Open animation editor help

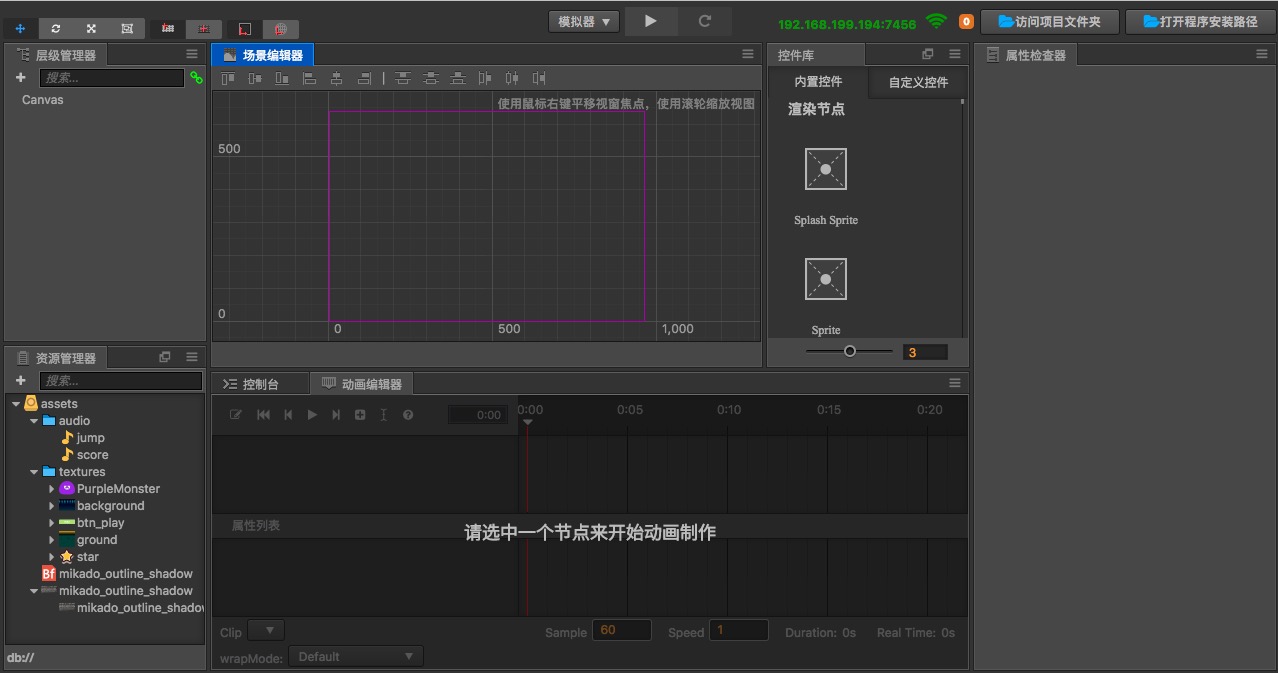point(408,415)
